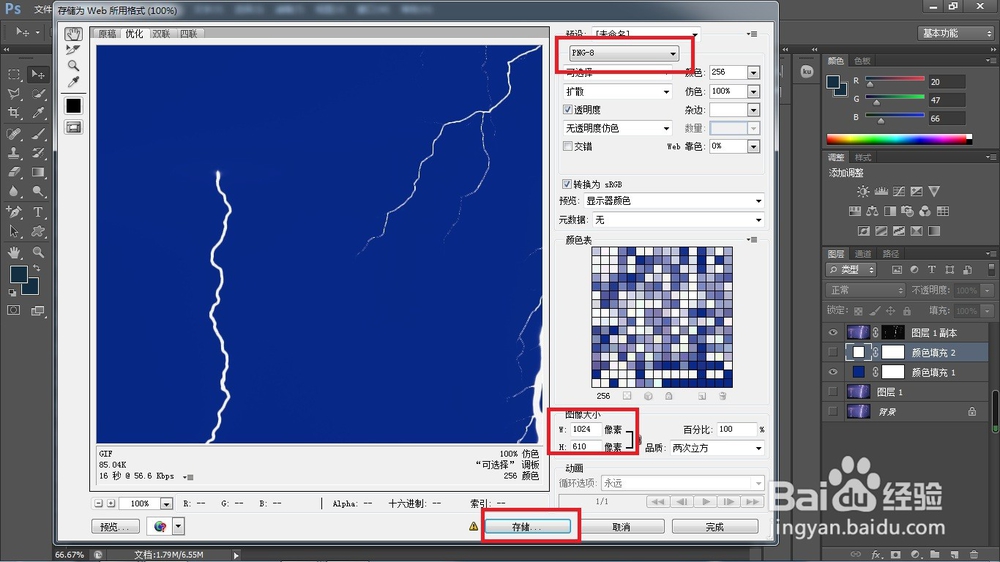The image size is (1000, 562).
Task: Enable the 交错 interlaced checkbox
Action: pos(567,146)
